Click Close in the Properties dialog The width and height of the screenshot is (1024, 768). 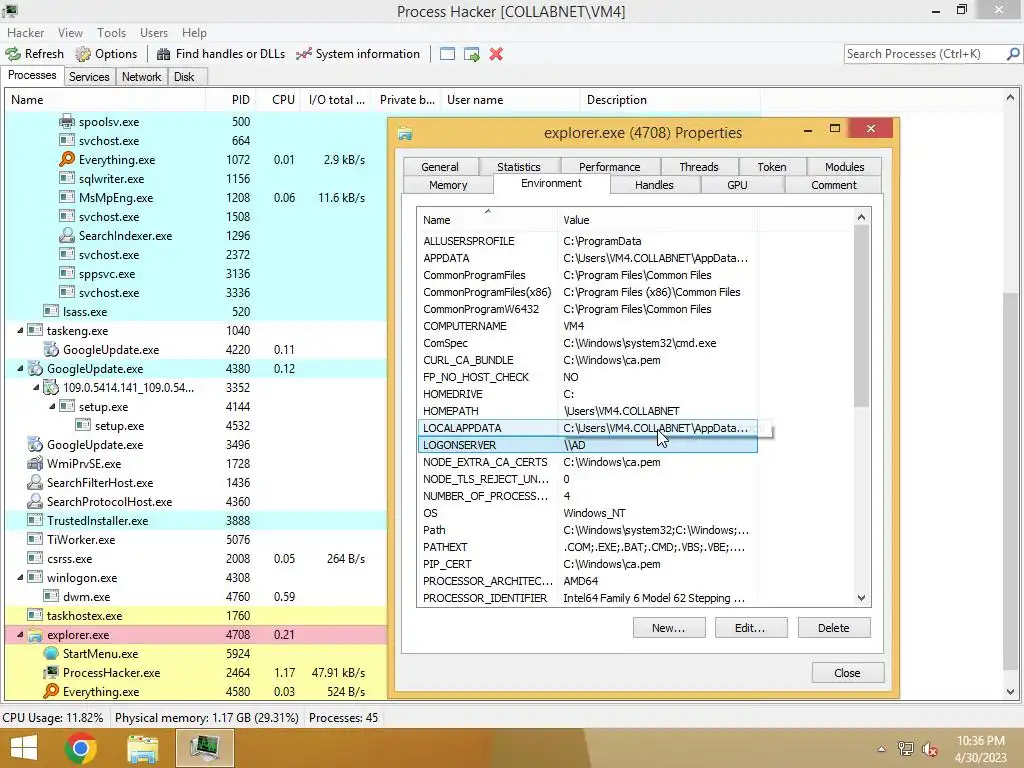pos(847,673)
